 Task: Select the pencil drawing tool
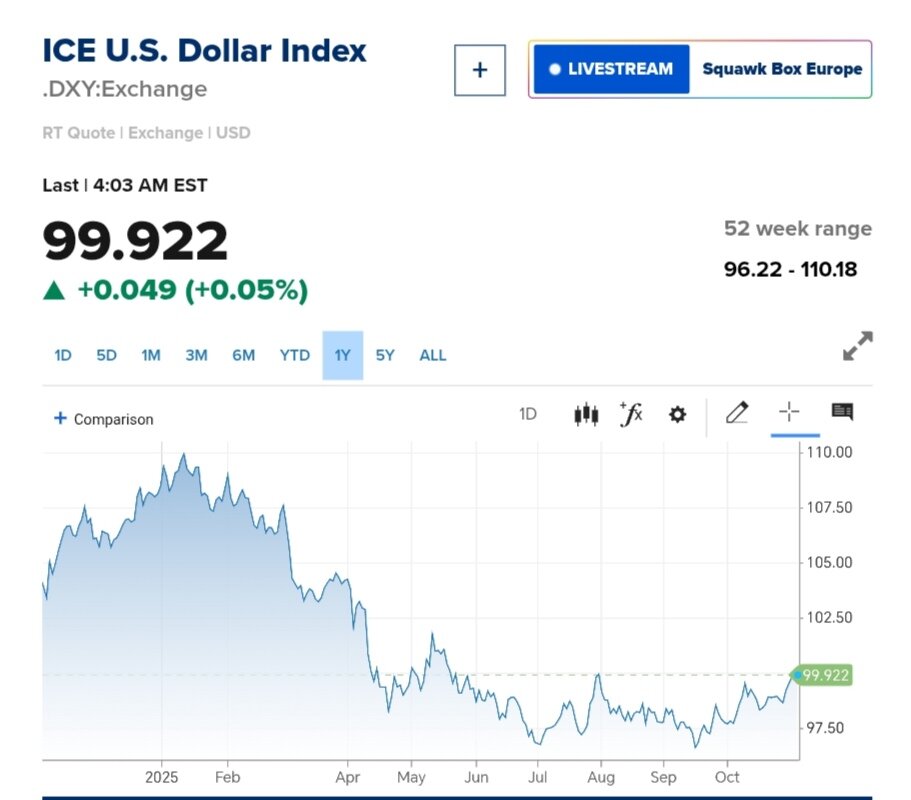pos(737,412)
